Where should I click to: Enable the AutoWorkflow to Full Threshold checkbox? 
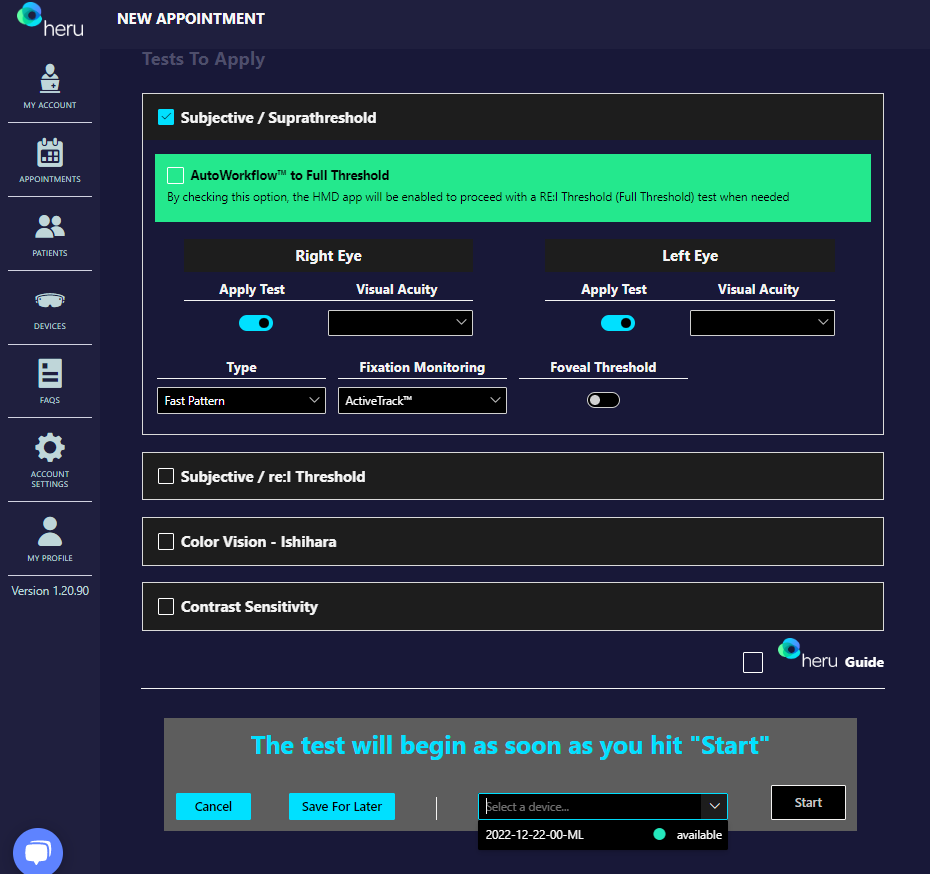point(176,175)
